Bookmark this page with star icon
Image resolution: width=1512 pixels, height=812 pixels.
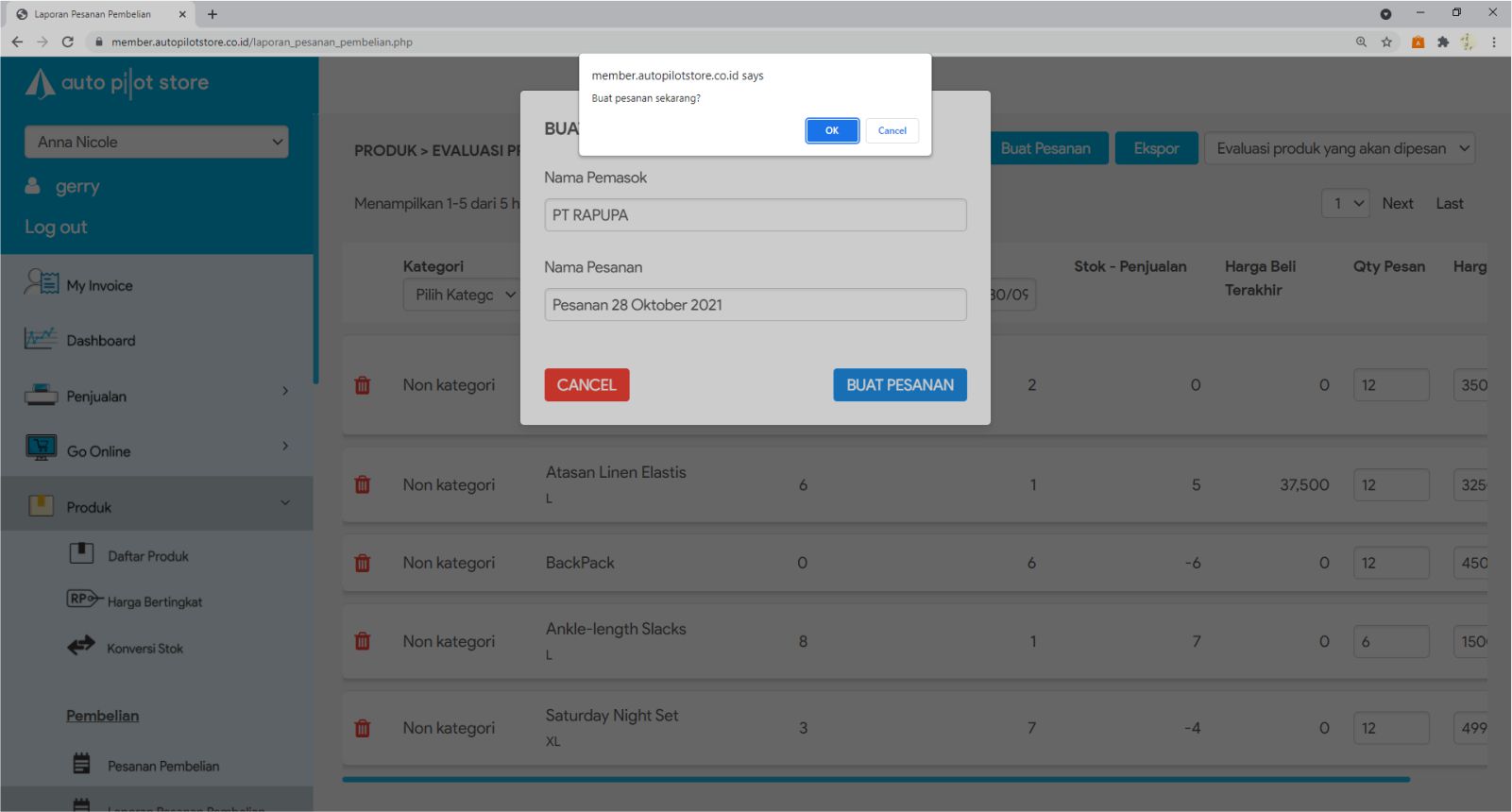(1386, 42)
